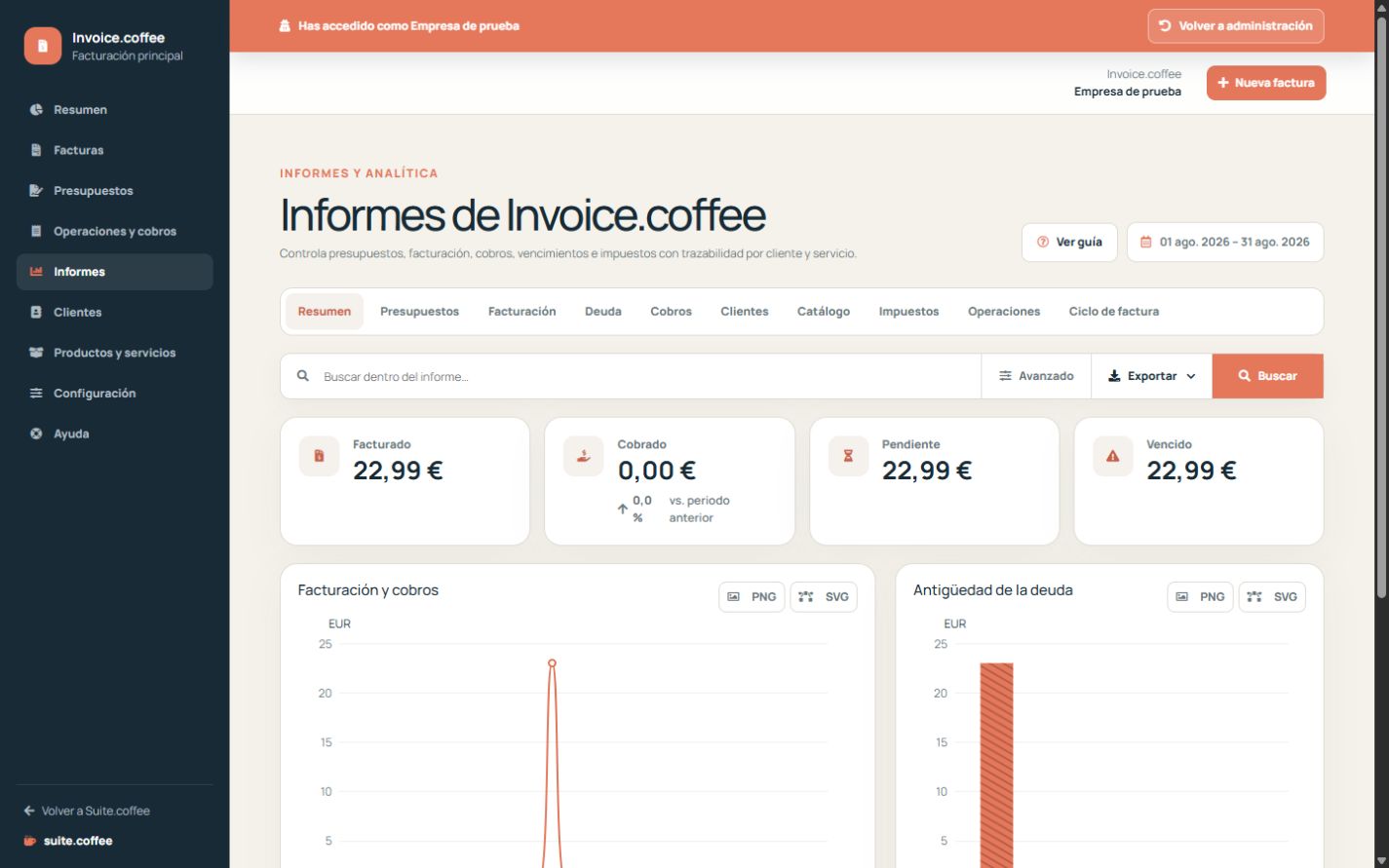Click Volver a administración button

[x=1236, y=26]
